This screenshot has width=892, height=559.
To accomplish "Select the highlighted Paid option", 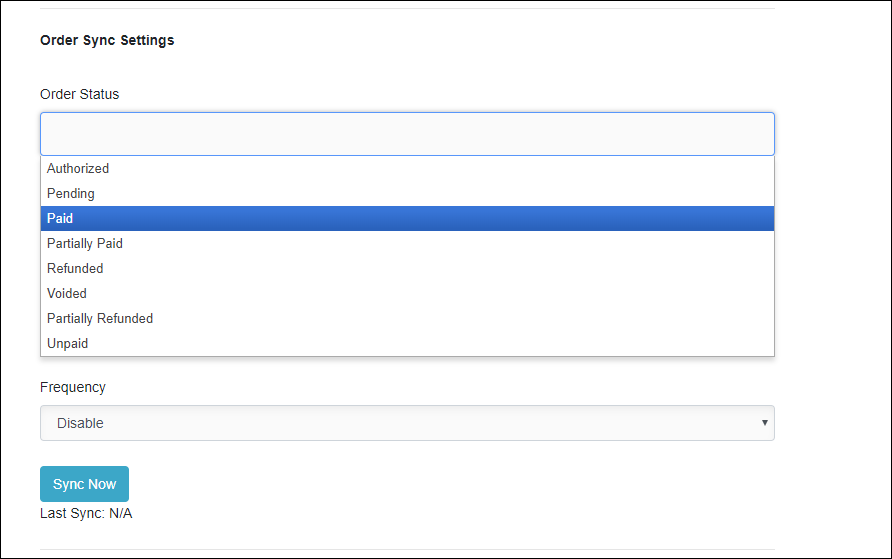I will 60,218.
